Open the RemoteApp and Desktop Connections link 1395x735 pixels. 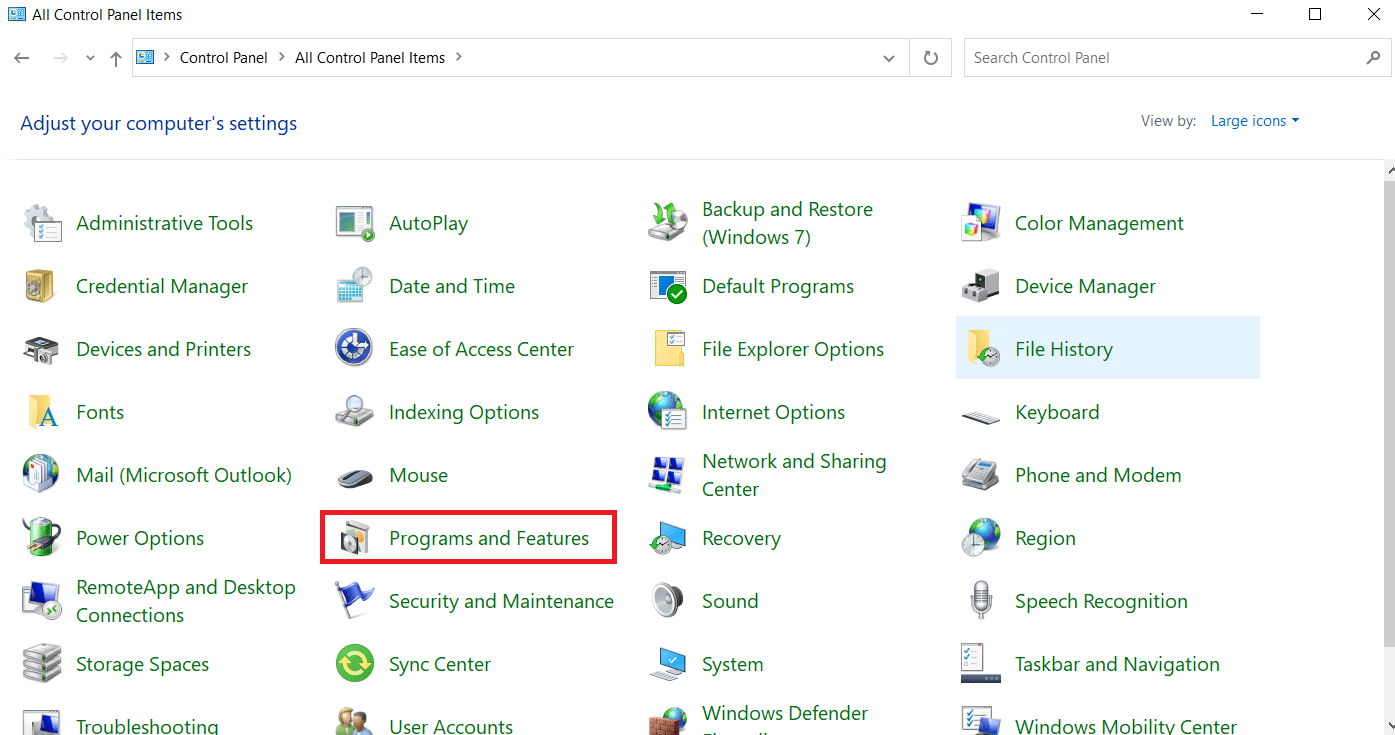coord(186,601)
